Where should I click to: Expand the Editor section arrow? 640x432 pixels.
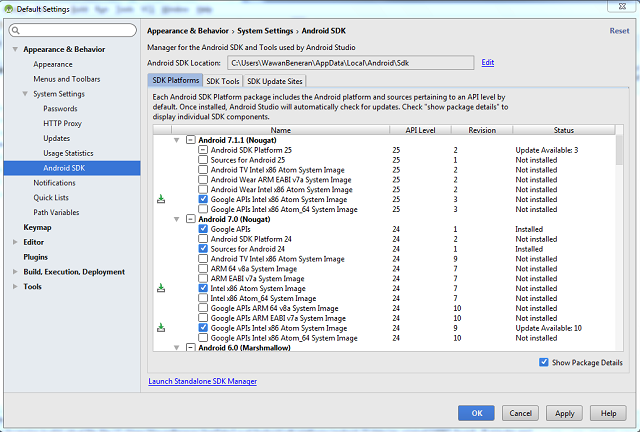15,242
